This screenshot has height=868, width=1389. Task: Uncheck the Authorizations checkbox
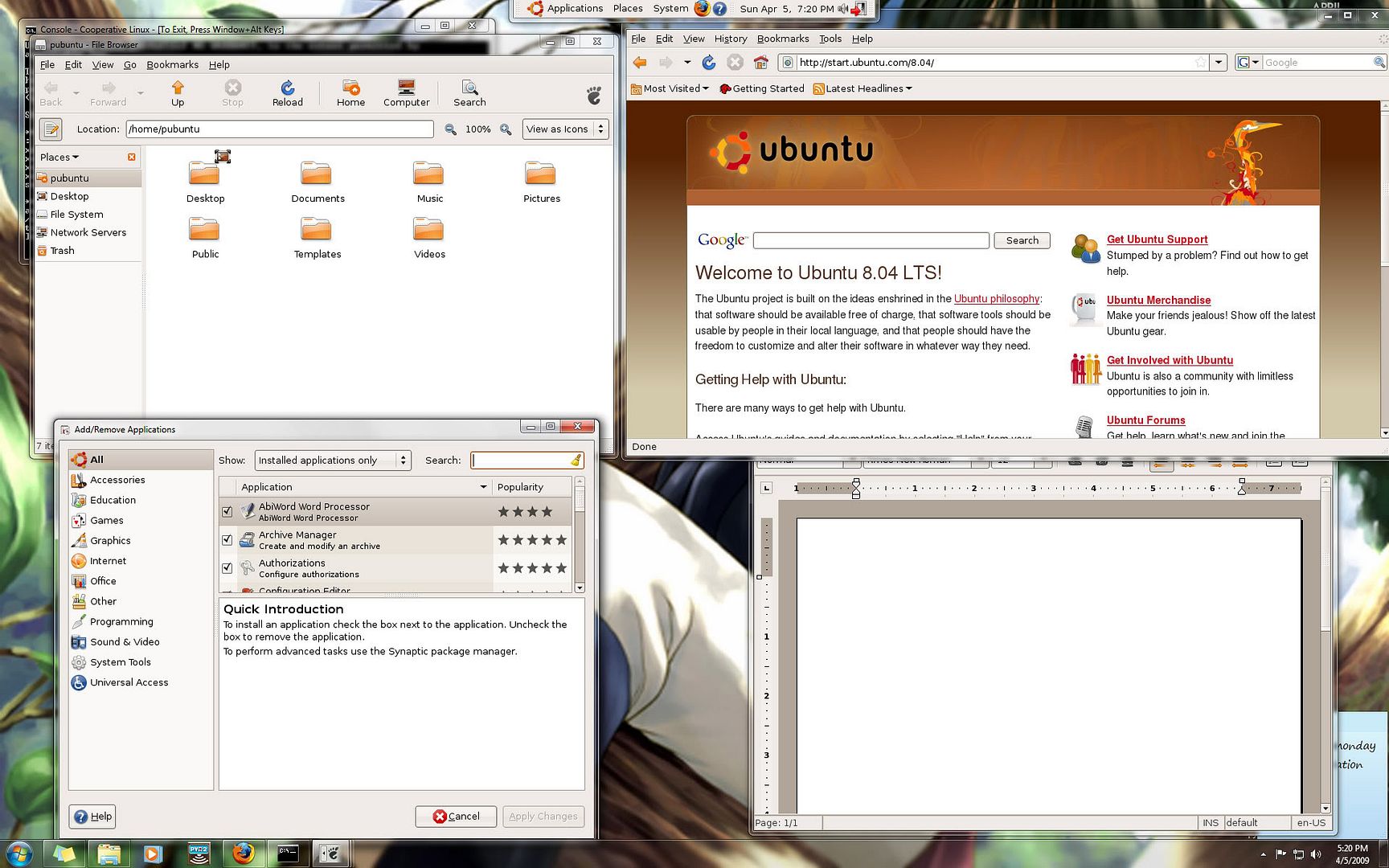227,567
